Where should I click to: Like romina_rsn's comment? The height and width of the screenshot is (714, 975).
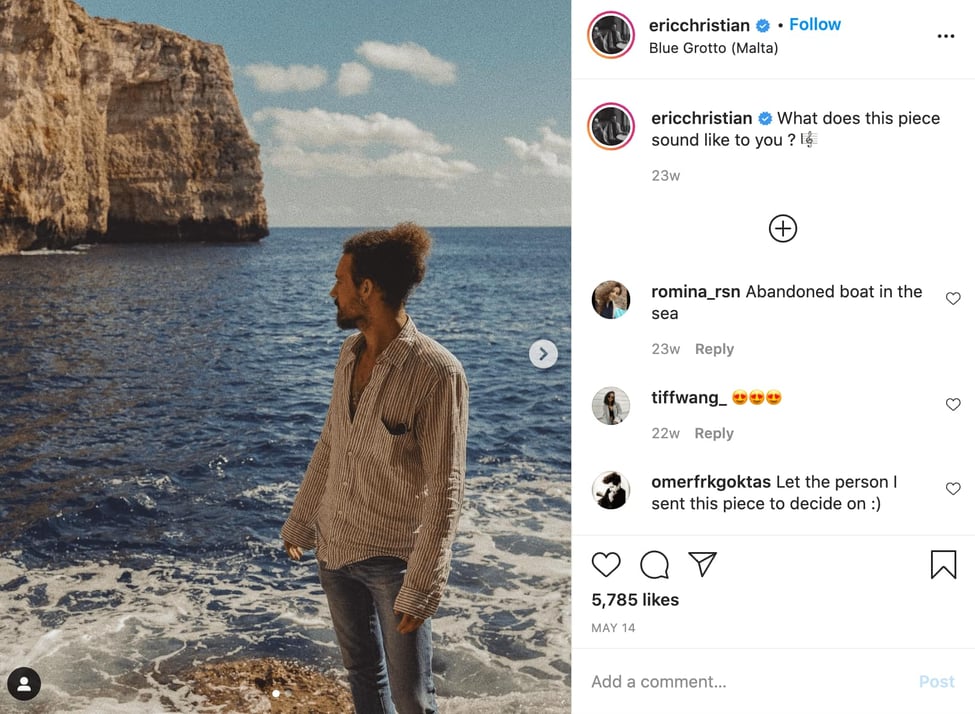pyautogui.click(x=953, y=299)
